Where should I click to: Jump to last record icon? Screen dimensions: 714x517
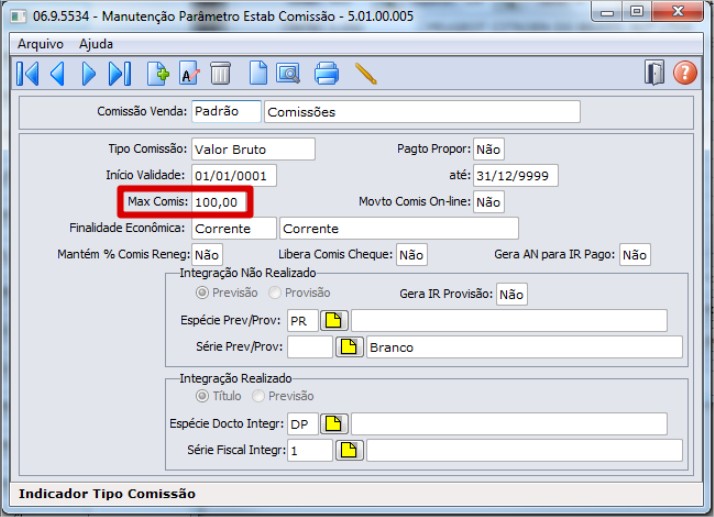(120, 73)
